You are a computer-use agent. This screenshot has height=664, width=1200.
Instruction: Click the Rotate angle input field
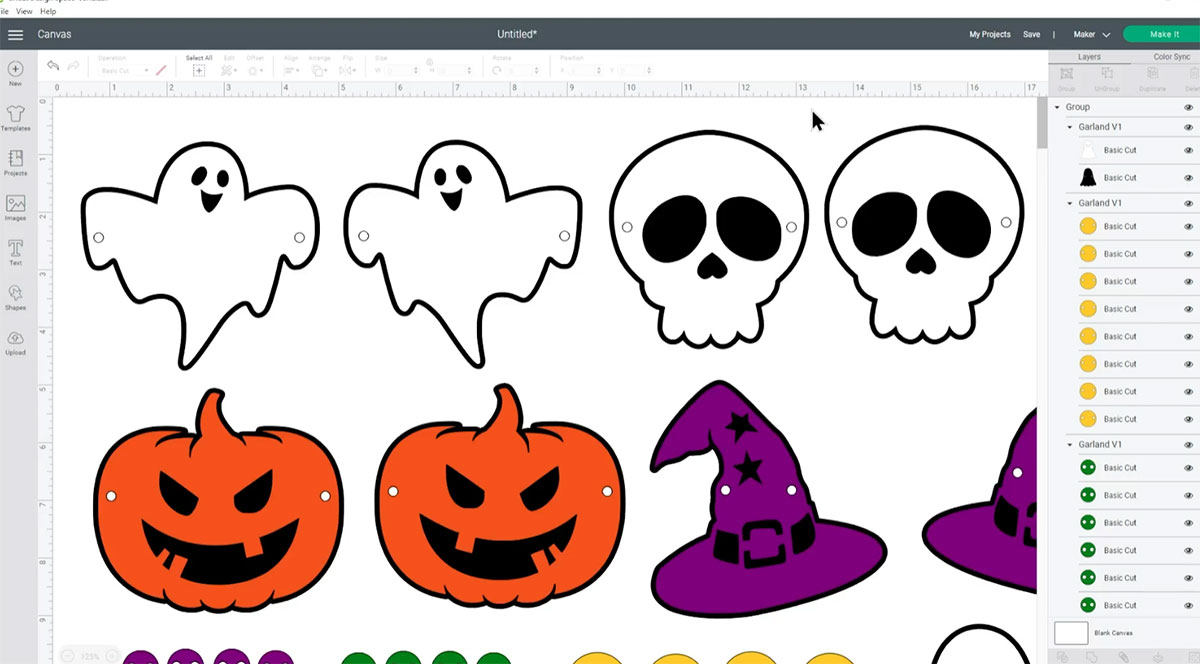click(525, 71)
